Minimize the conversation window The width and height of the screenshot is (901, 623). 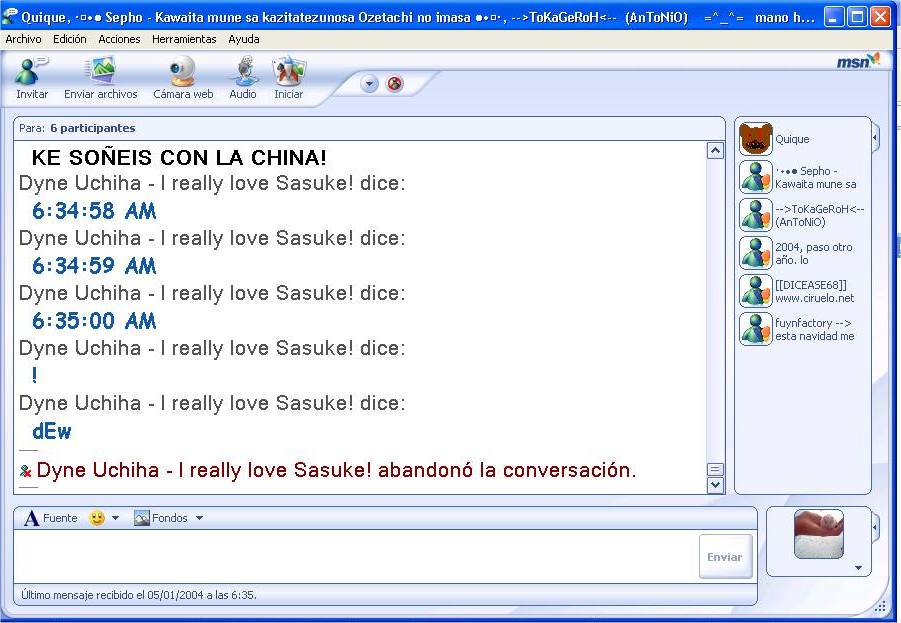834,17
